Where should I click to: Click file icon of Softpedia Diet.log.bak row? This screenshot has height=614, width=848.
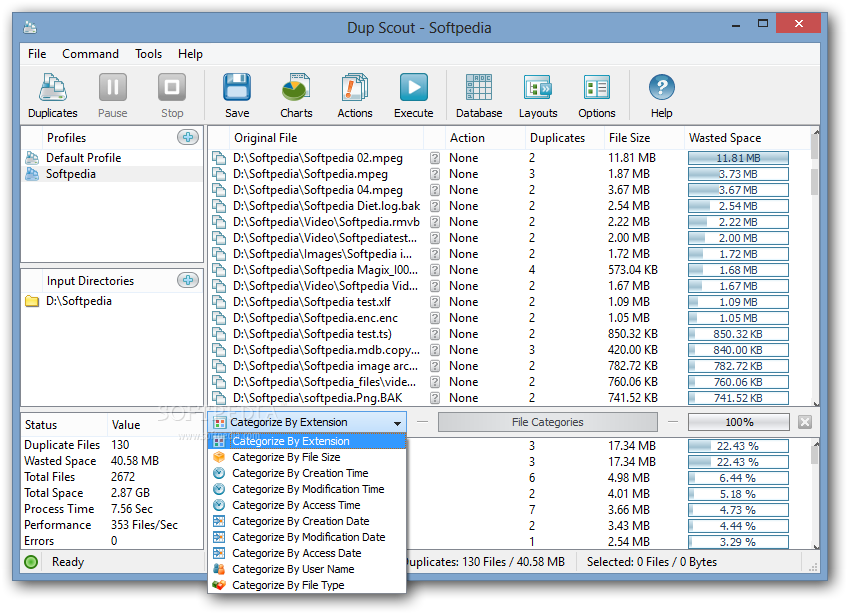[x=218, y=206]
